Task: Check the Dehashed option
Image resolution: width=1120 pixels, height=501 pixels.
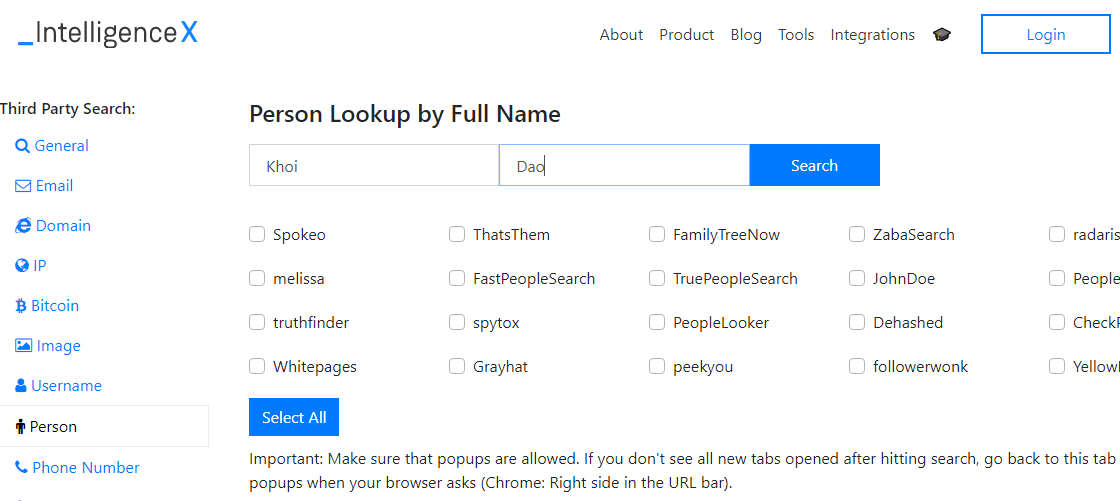Action: coord(857,323)
